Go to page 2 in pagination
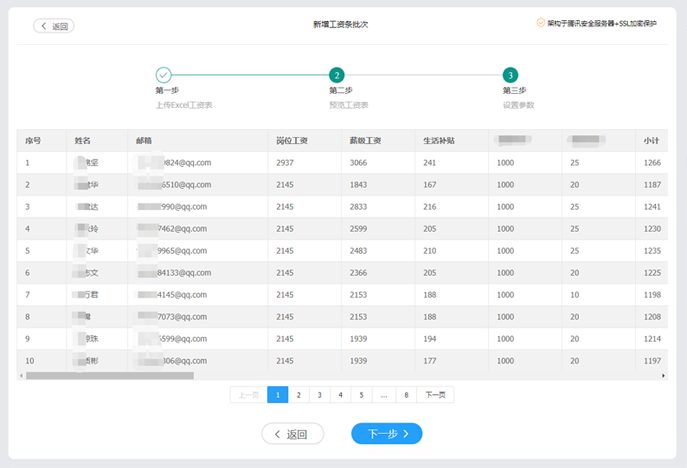This screenshot has height=468, width=687. point(298,395)
